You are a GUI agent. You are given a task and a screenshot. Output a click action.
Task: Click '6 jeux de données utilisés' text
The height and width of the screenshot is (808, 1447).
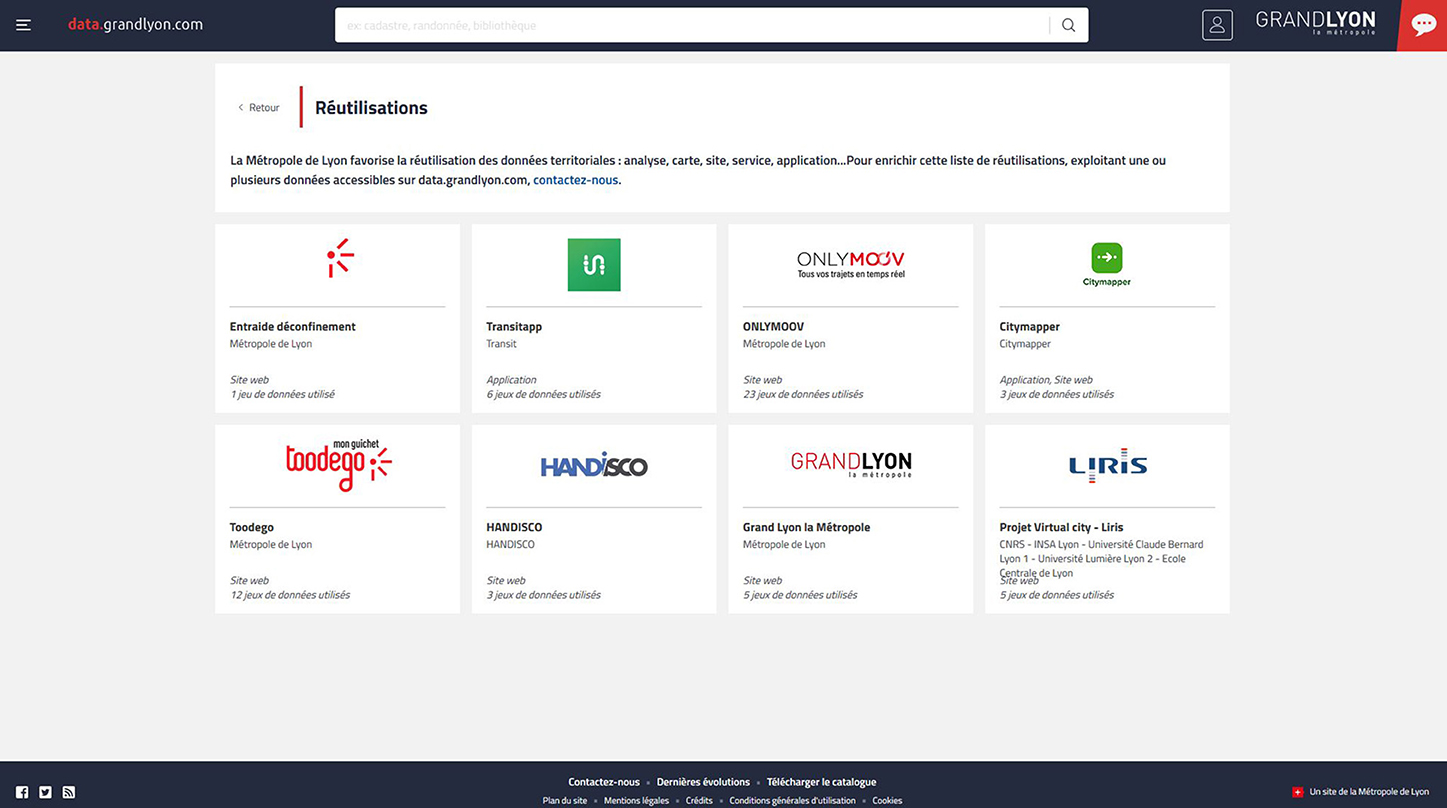coord(544,394)
